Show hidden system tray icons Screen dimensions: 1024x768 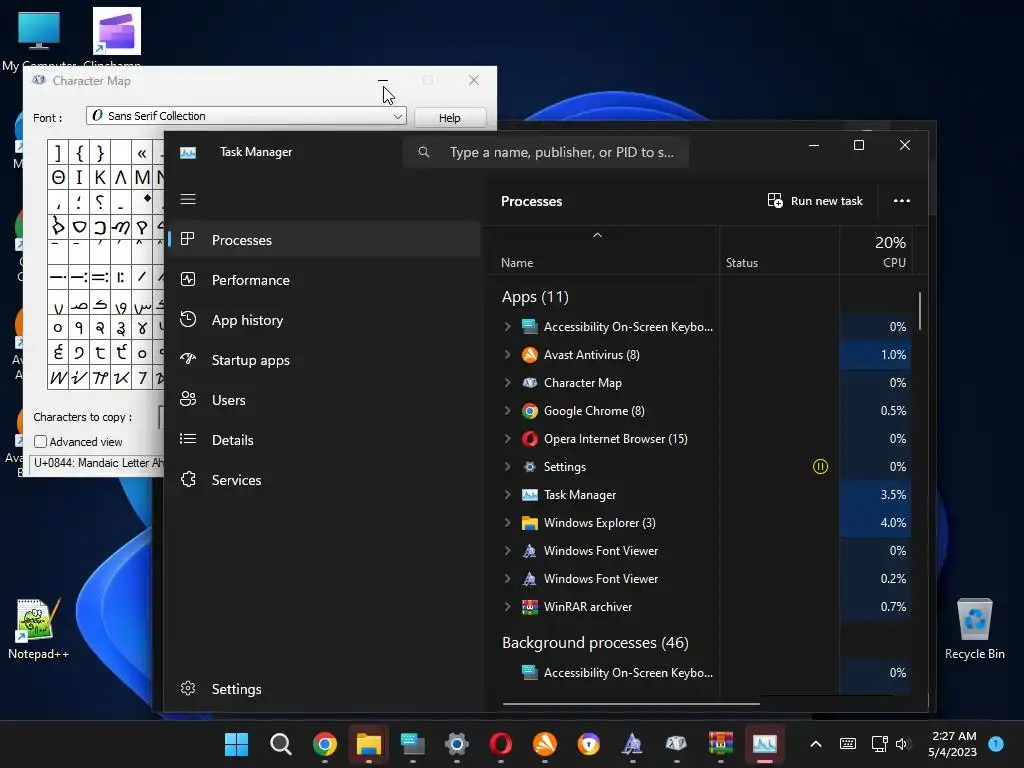(x=816, y=744)
